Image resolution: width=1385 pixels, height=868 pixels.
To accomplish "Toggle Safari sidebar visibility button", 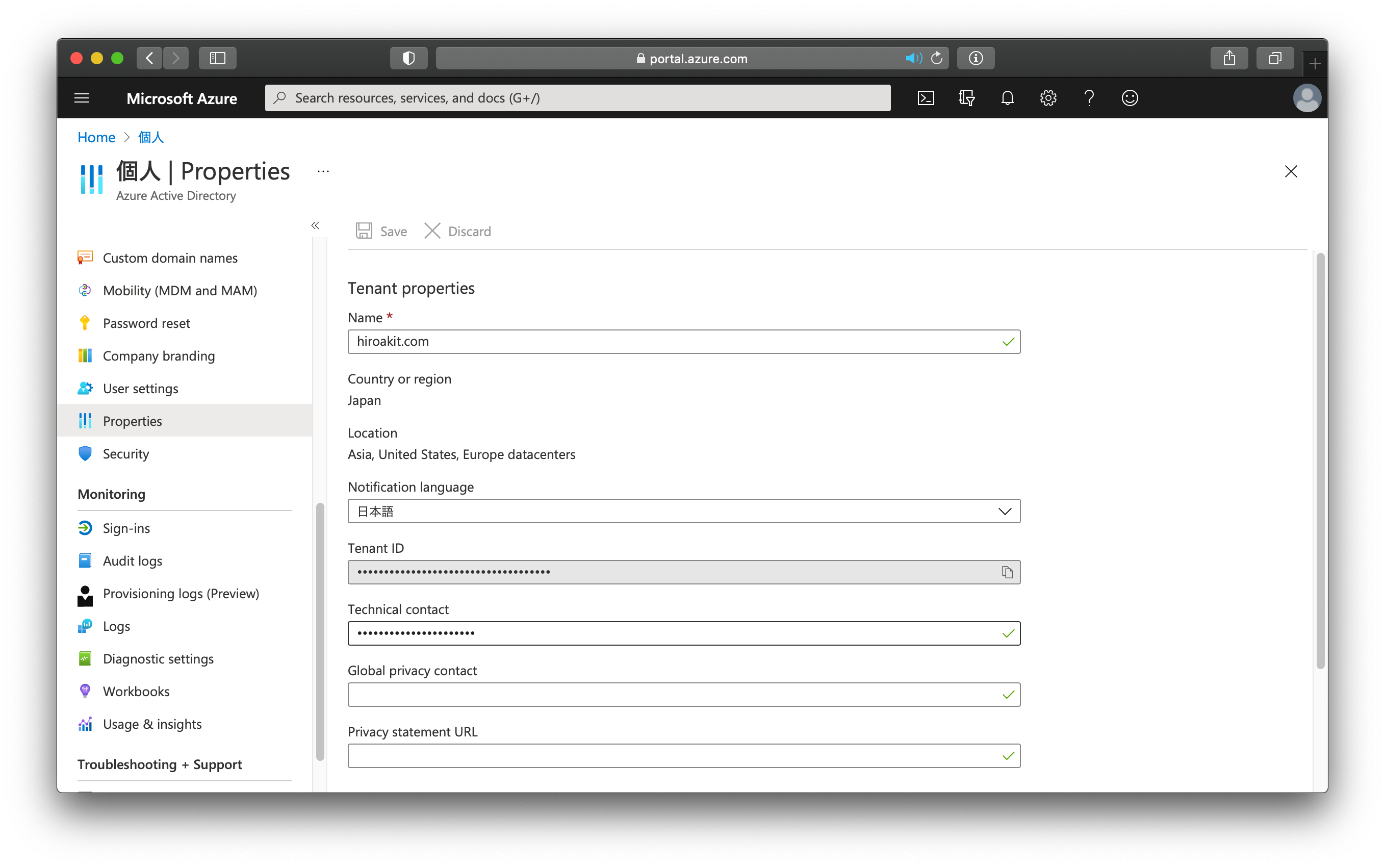I will pos(218,59).
